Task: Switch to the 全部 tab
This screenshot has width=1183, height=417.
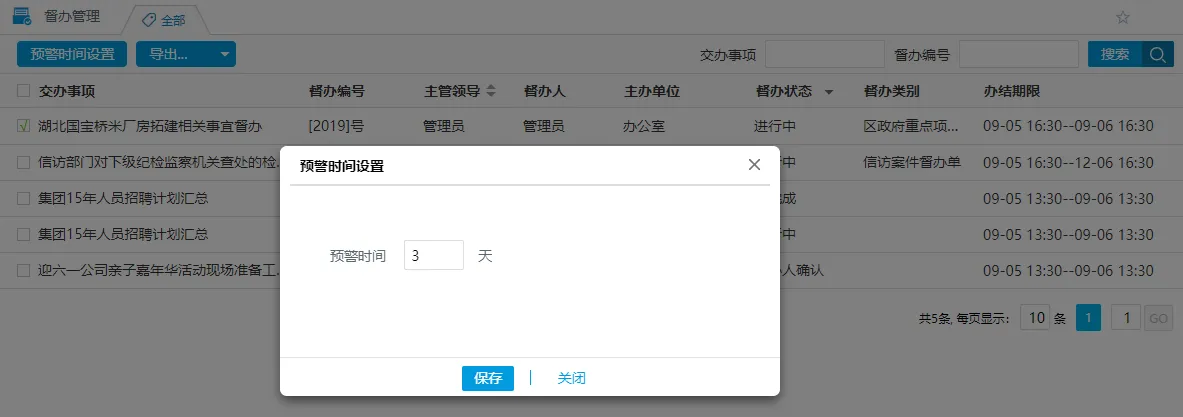Action: [x=164, y=19]
